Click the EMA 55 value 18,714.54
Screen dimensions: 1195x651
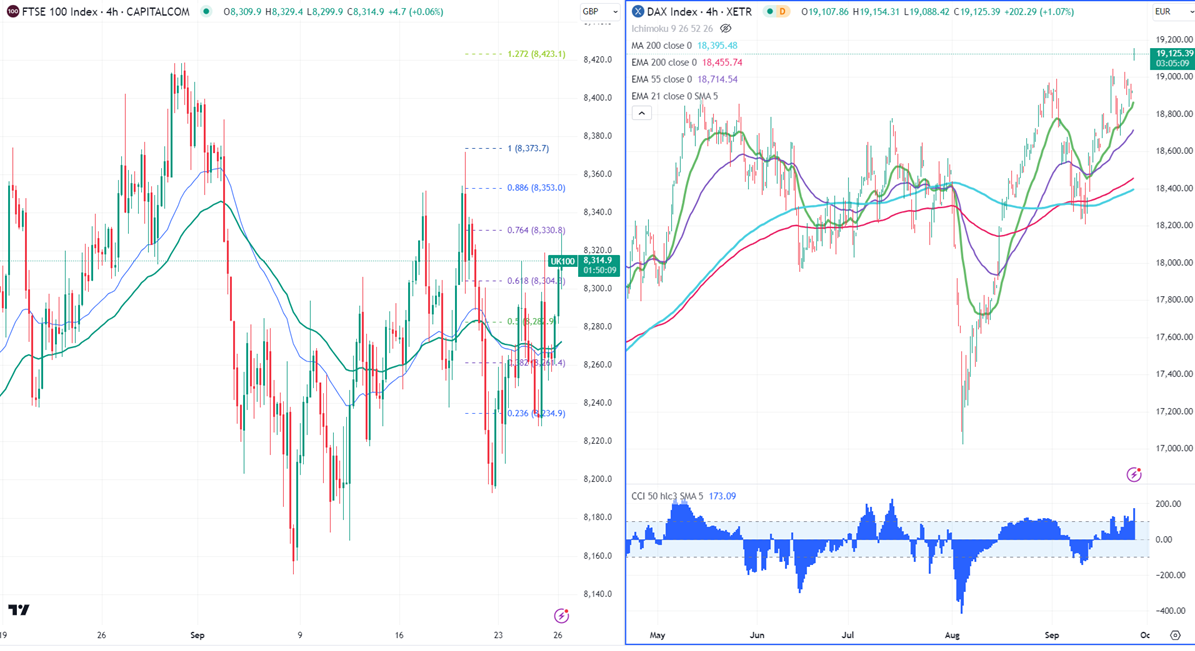[x=717, y=79]
